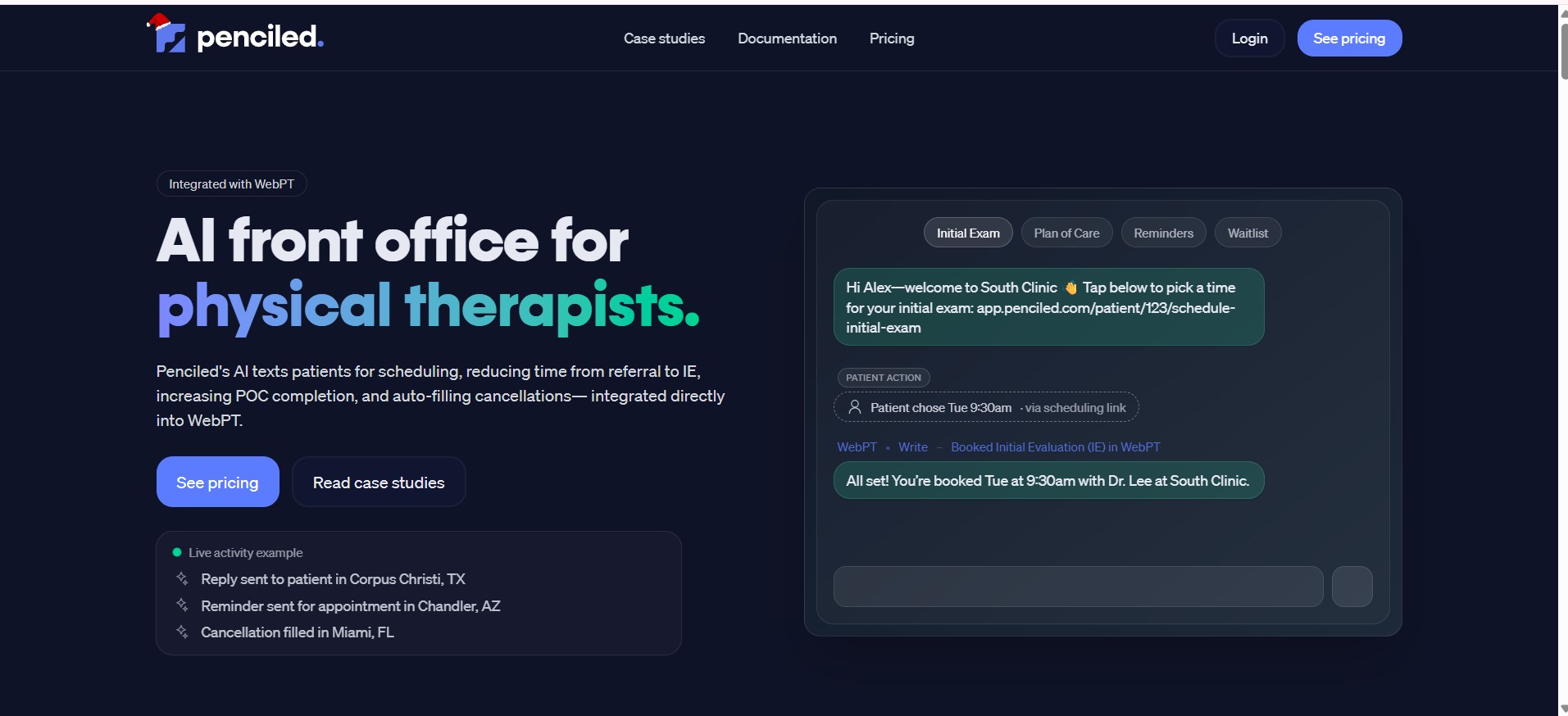Click sparkle icon beside Chandler reminder
Viewport: 1568px width, 716px height.
coord(182,605)
